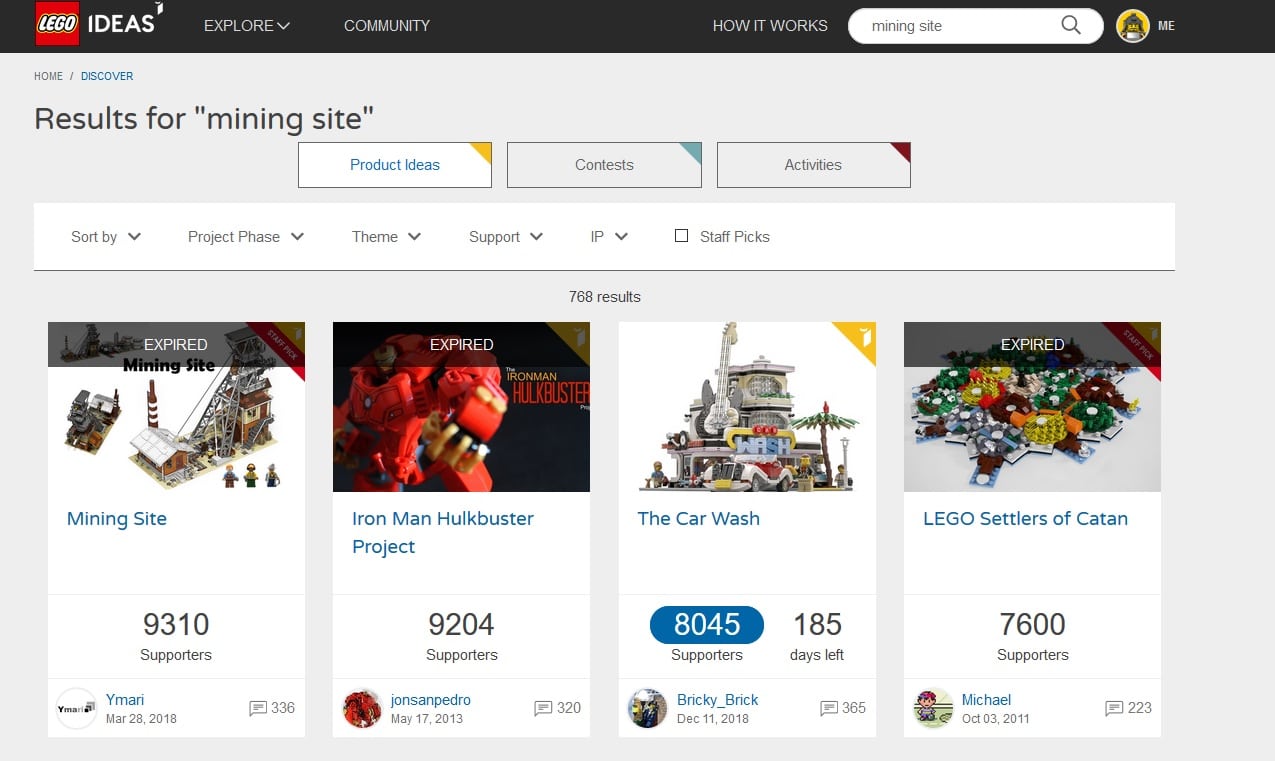Viewport: 1275px width, 761px height.
Task: Click the yellow bookmark corner on The Car Wash
Action: pos(861,336)
